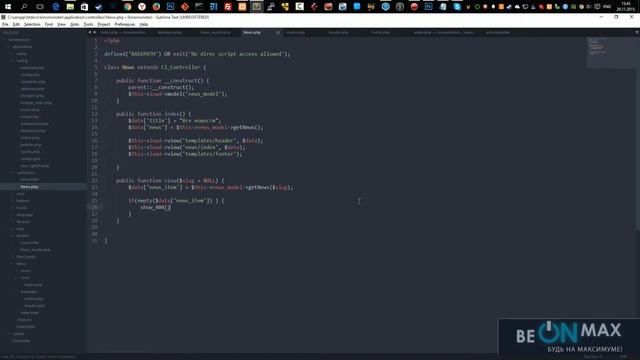
Task: Click the editor vertical scrollbar
Action: [x=637, y=133]
